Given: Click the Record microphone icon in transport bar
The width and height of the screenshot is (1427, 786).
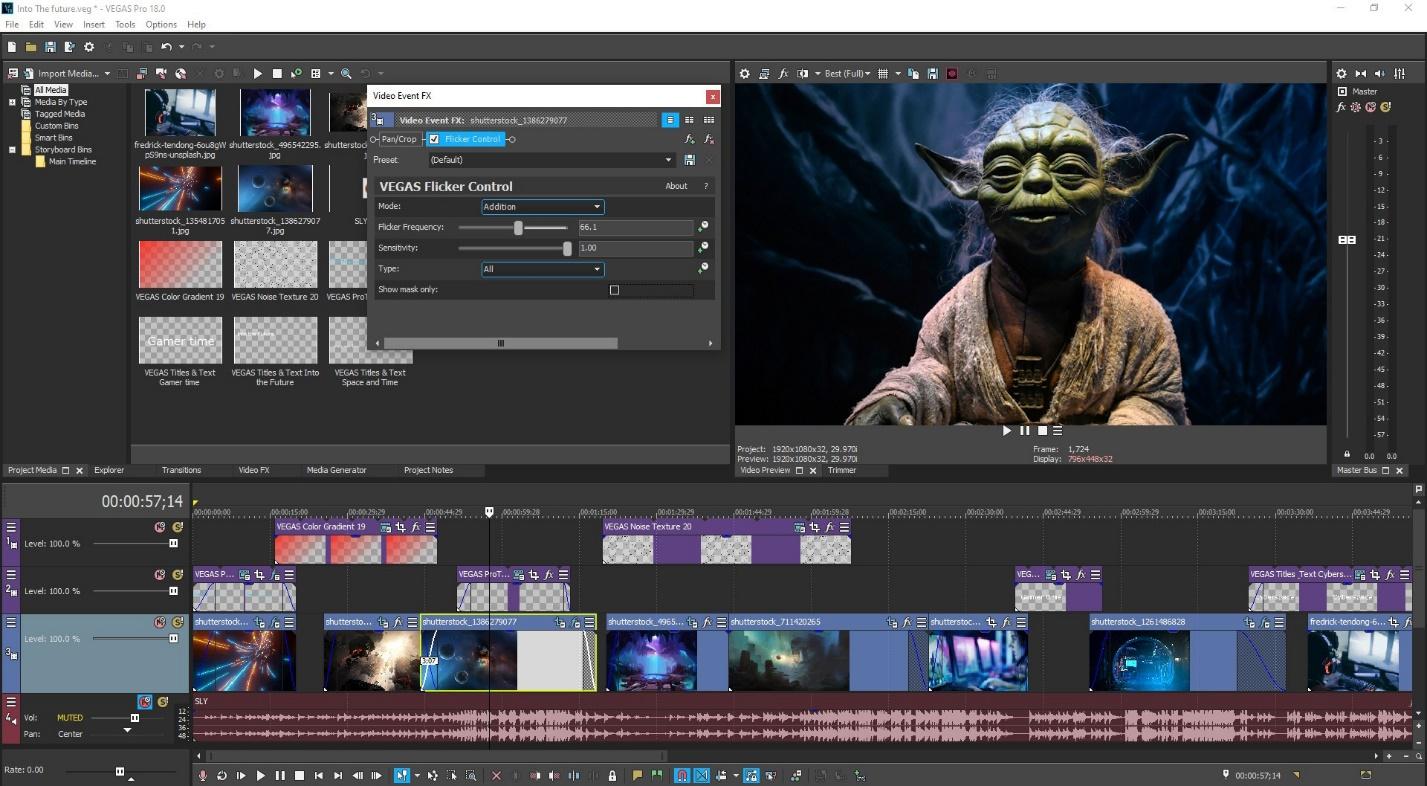Looking at the screenshot, I should tap(203, 775).
